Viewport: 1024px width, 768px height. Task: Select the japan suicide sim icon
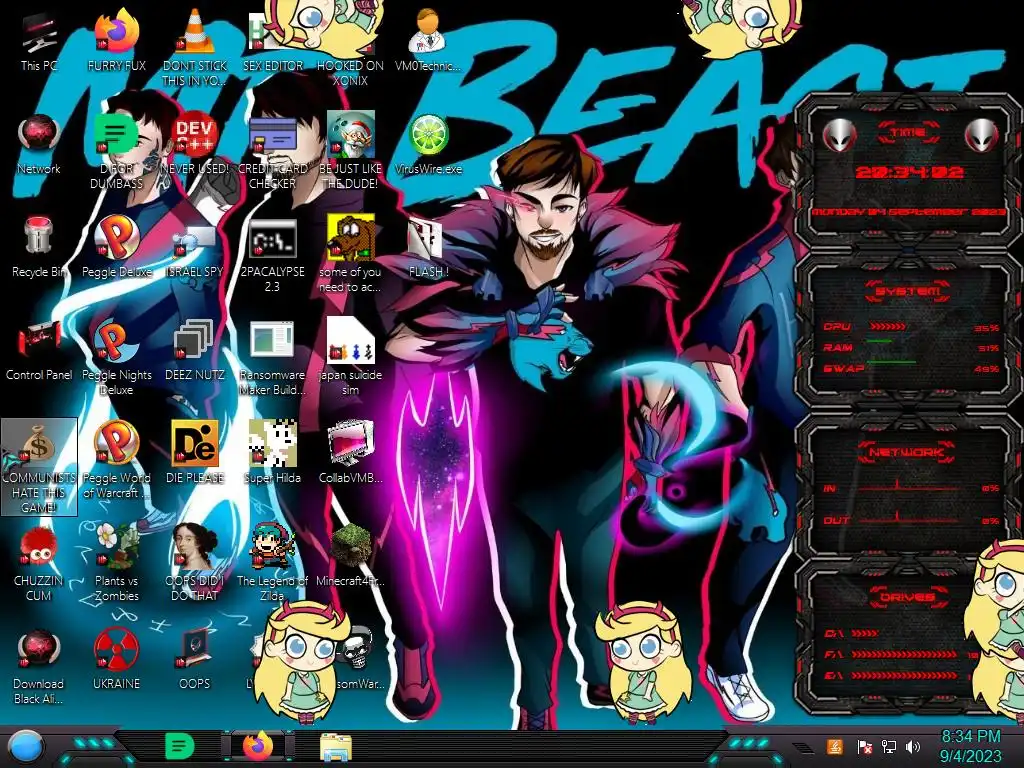[350, 357]
